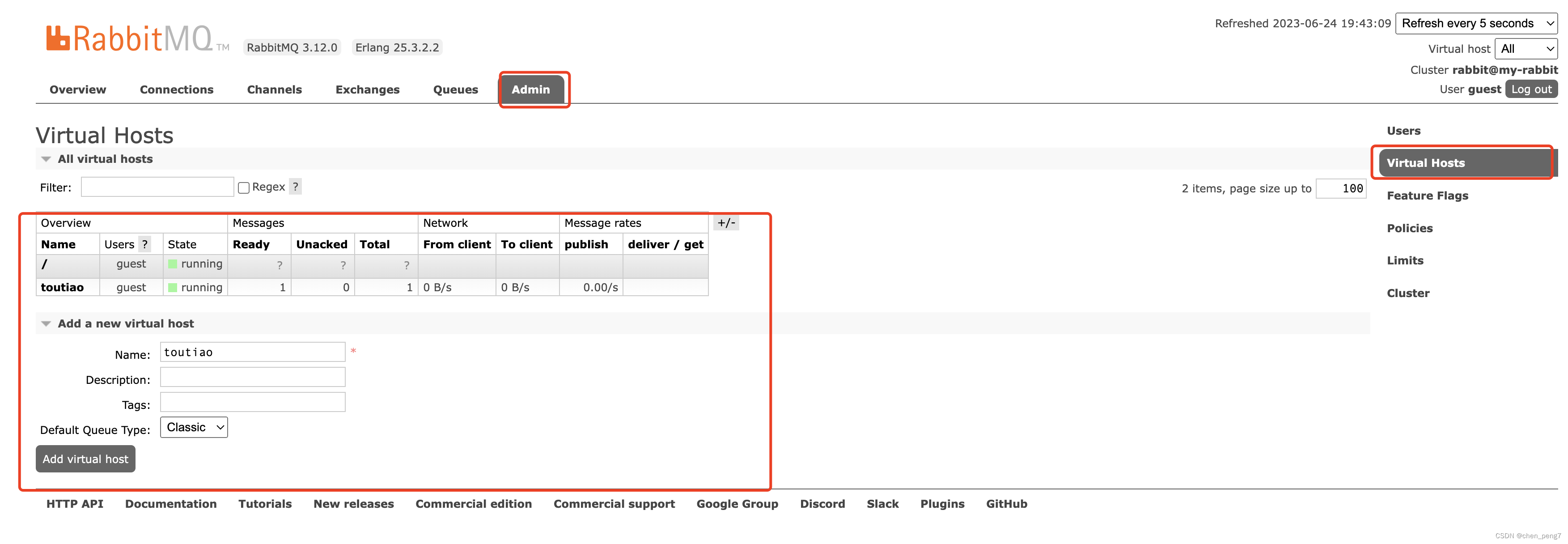This screenshot has width=1568, height=544.
Task: Sort by the Ready column header
Action: [251, 244]
